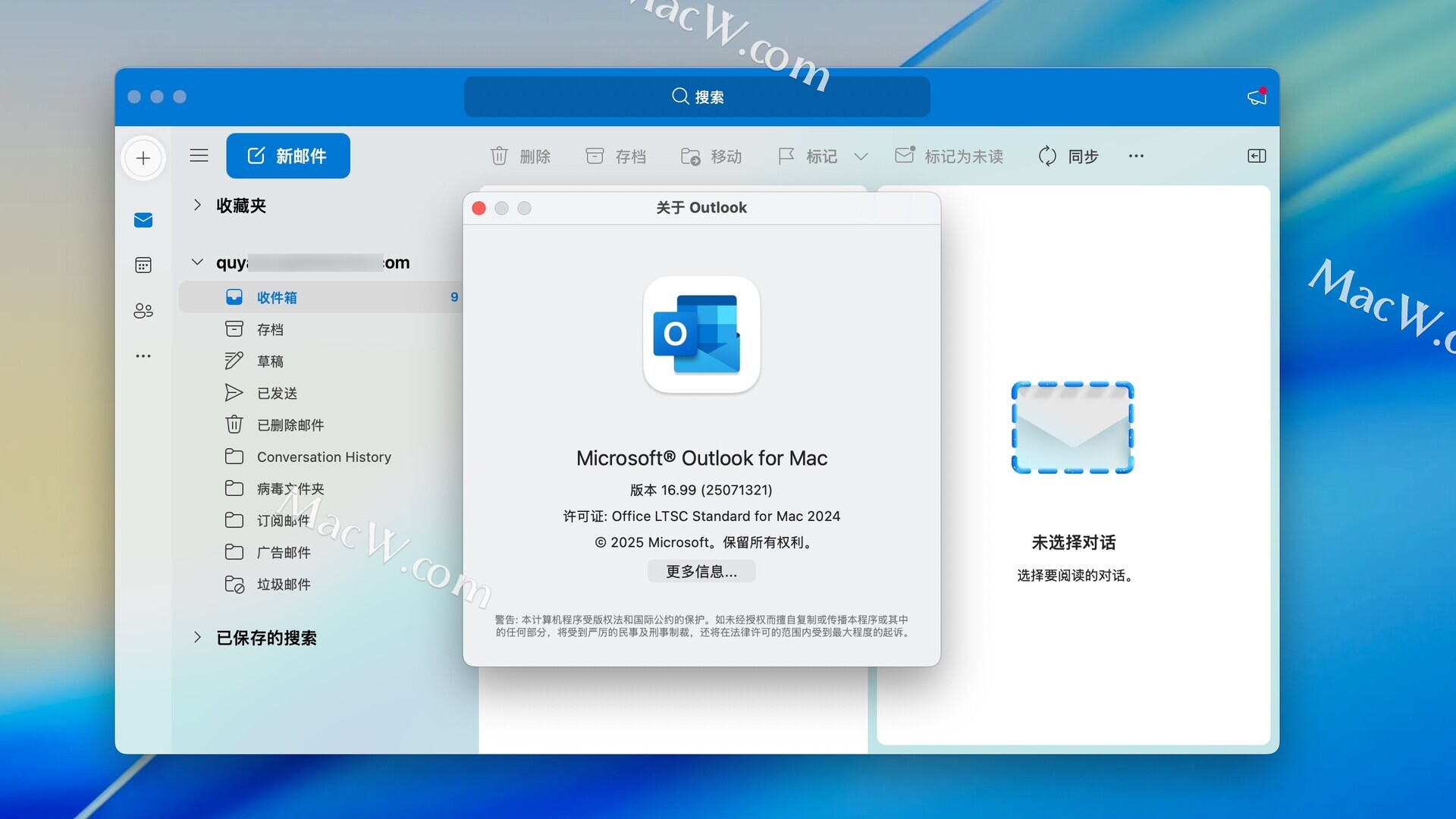The height and width of the screenshot is (819, 1456).
Task: Select the 订阅邮件 folder
Action: pos(321,520)
